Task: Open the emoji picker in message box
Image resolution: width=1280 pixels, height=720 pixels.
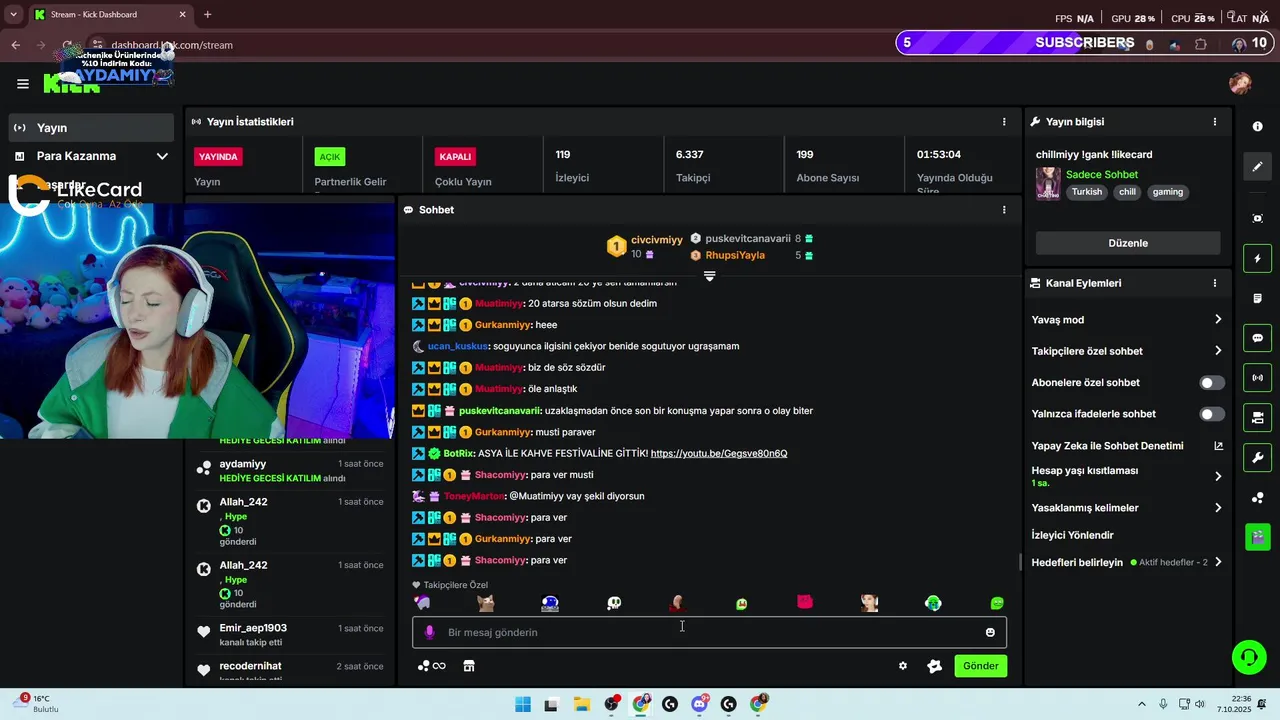Action: [x=990, y=632]
